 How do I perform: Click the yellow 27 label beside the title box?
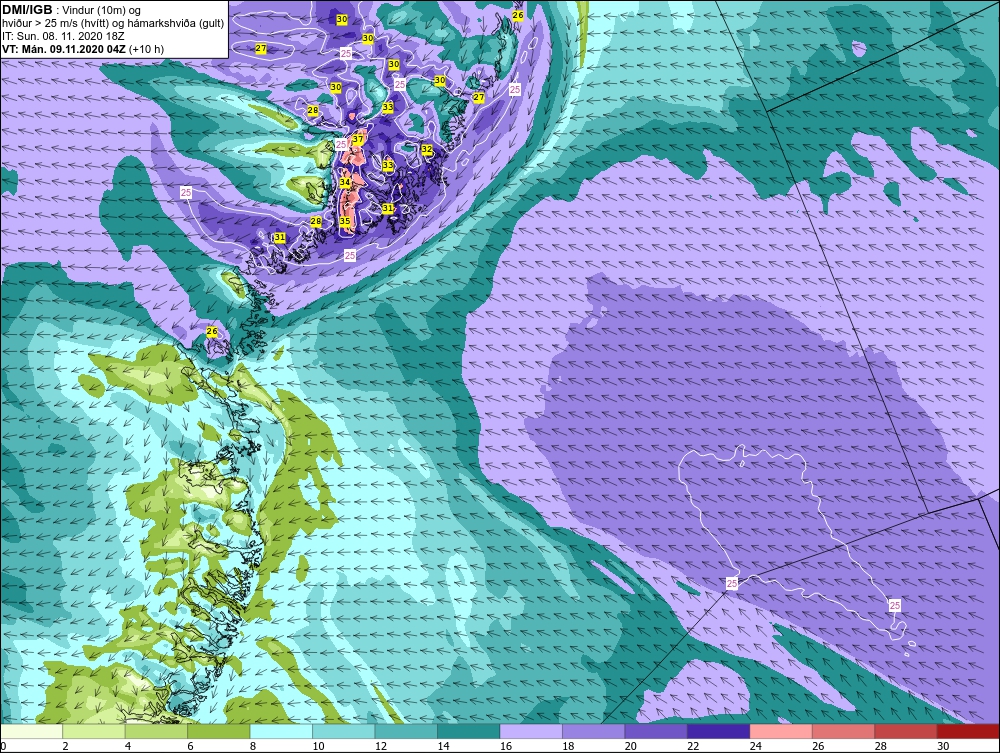tap(261, 48)
